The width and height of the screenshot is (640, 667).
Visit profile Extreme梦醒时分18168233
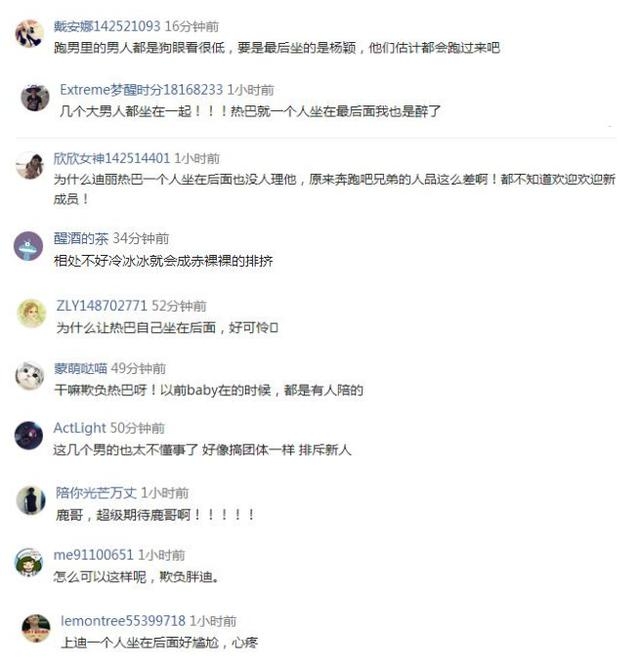pyautogui.click(x=141, y=90)
